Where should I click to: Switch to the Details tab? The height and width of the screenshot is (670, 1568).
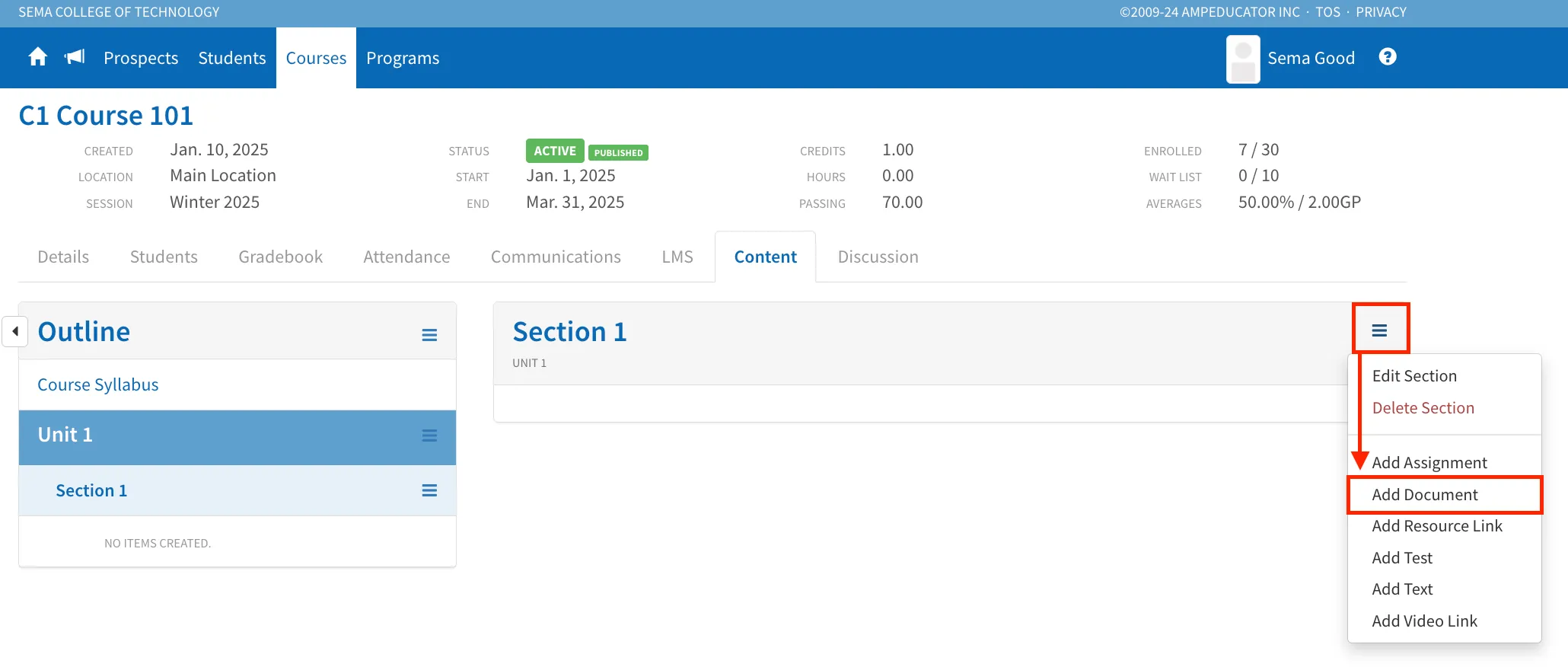point(63,257)
